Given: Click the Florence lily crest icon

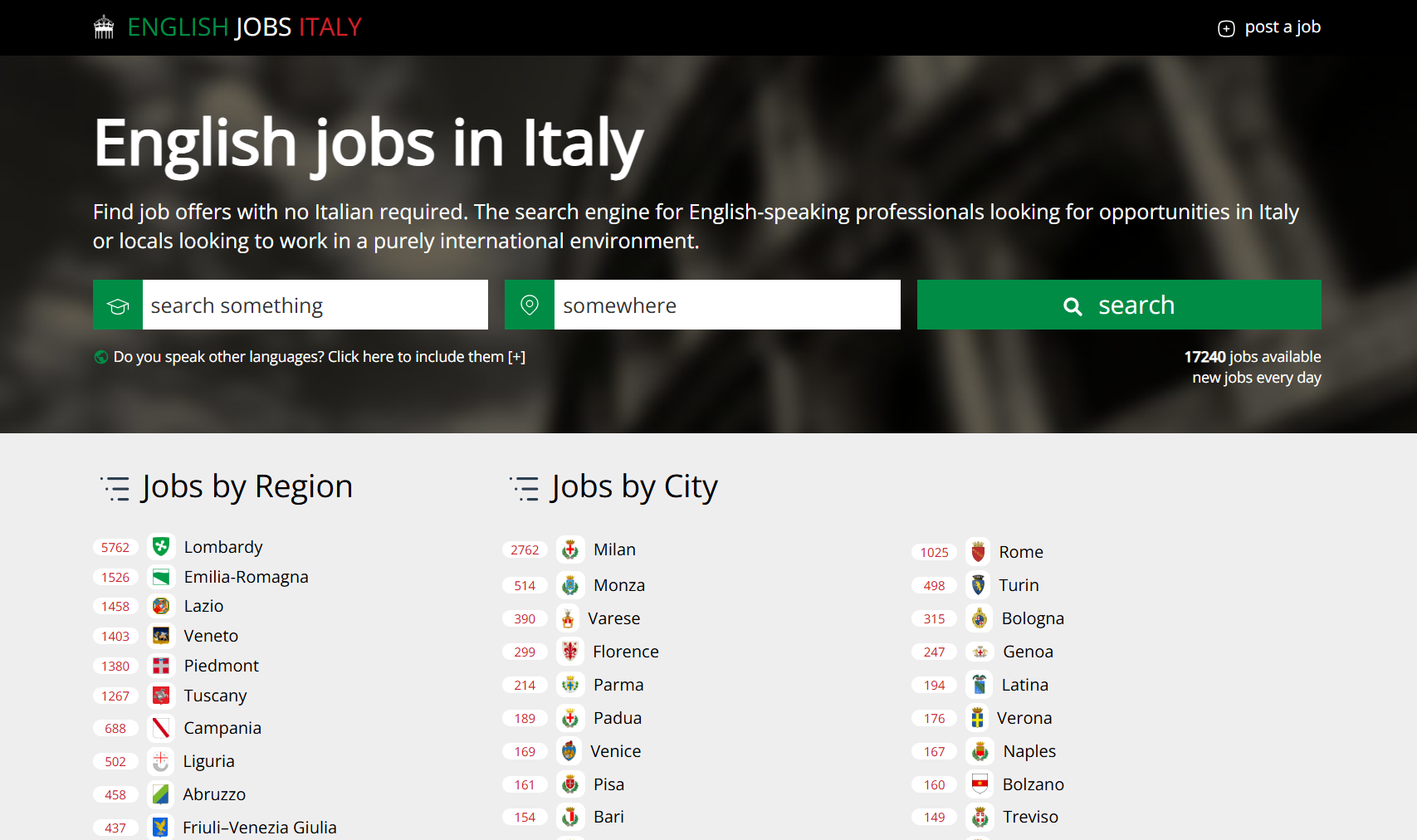Looking at the screenshot, I should [x=570, y=651].
